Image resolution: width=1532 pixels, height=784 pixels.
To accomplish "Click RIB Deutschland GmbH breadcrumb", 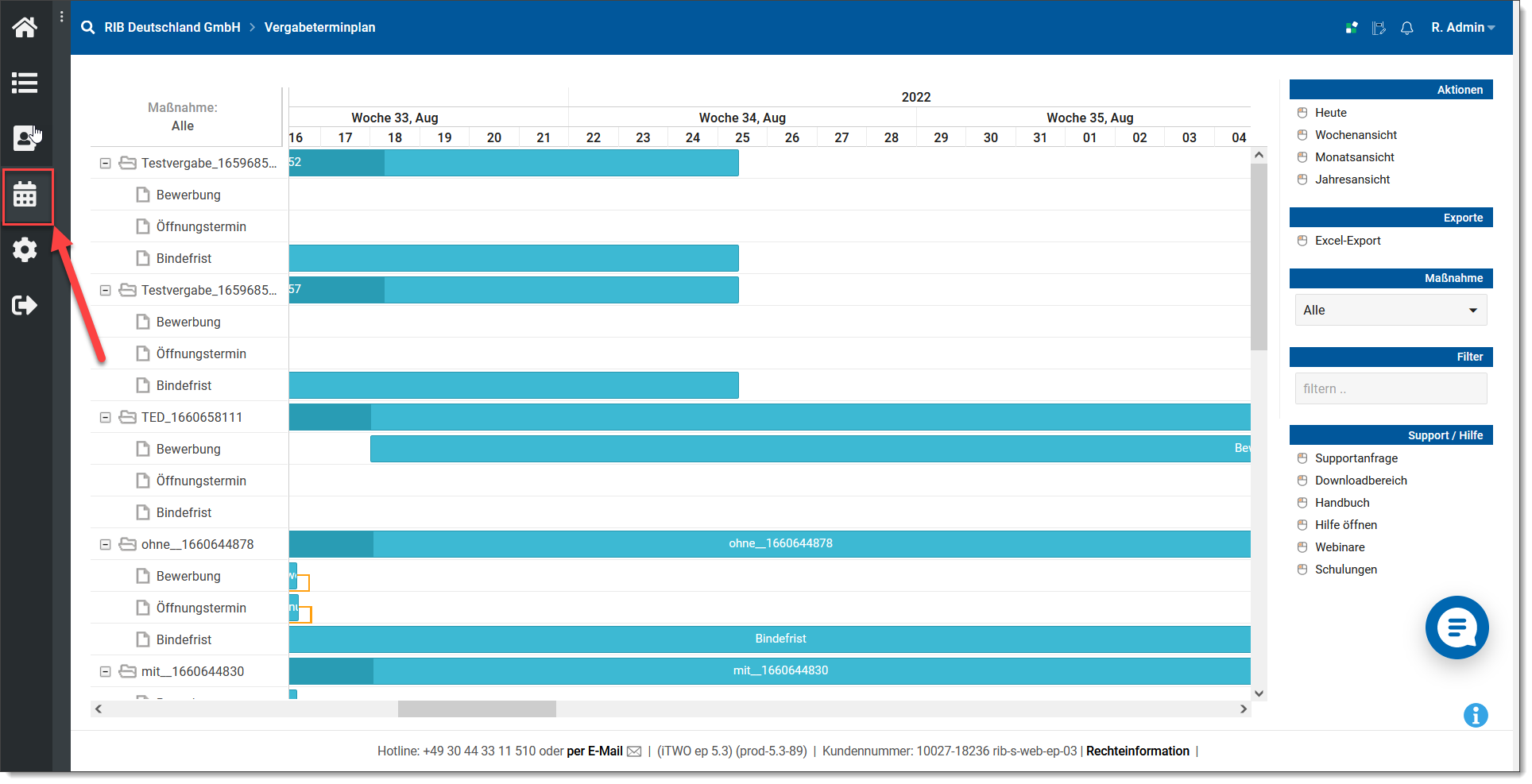I will 172,27.
